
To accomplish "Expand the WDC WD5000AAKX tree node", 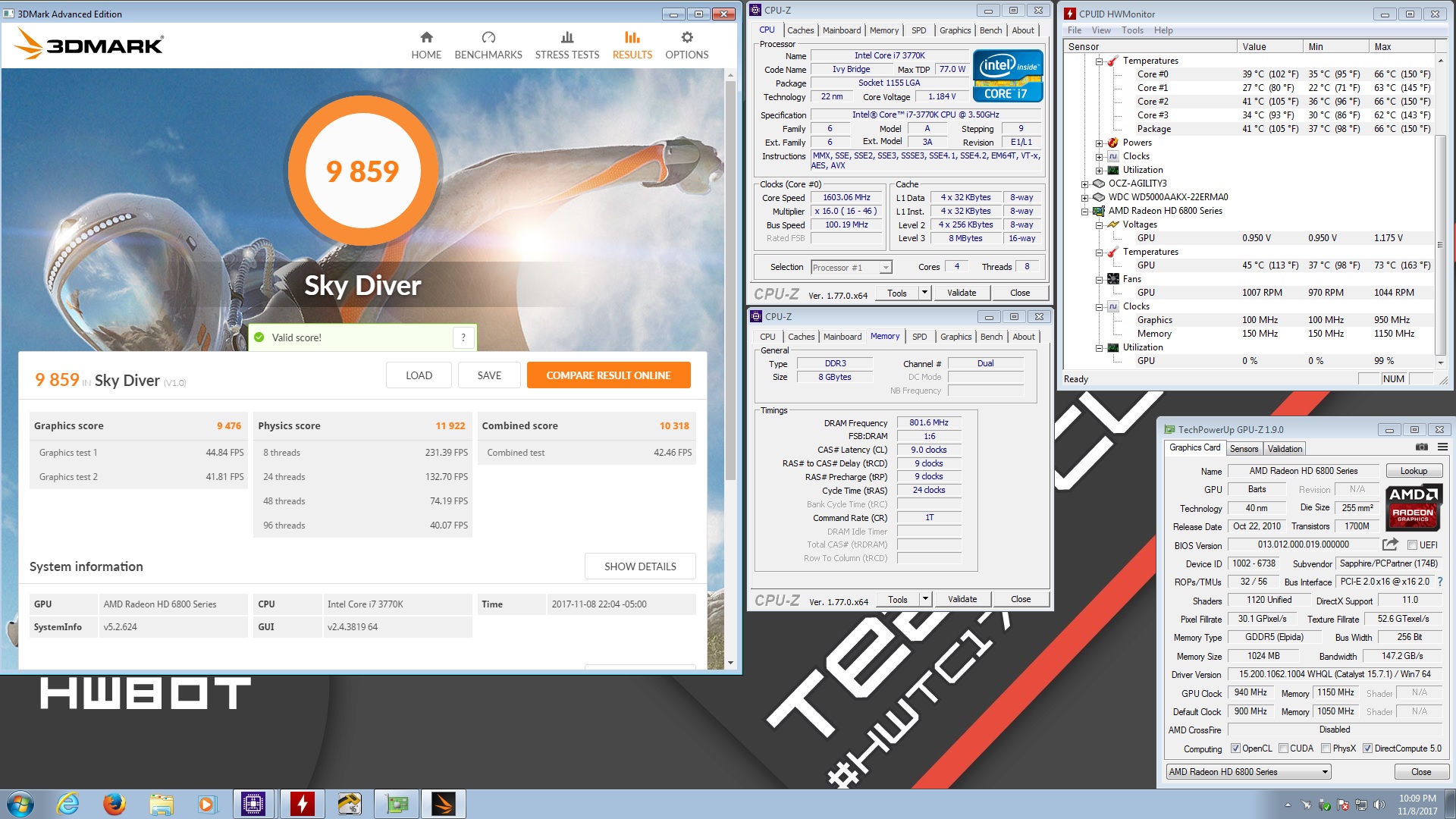I will point(1084,197).
